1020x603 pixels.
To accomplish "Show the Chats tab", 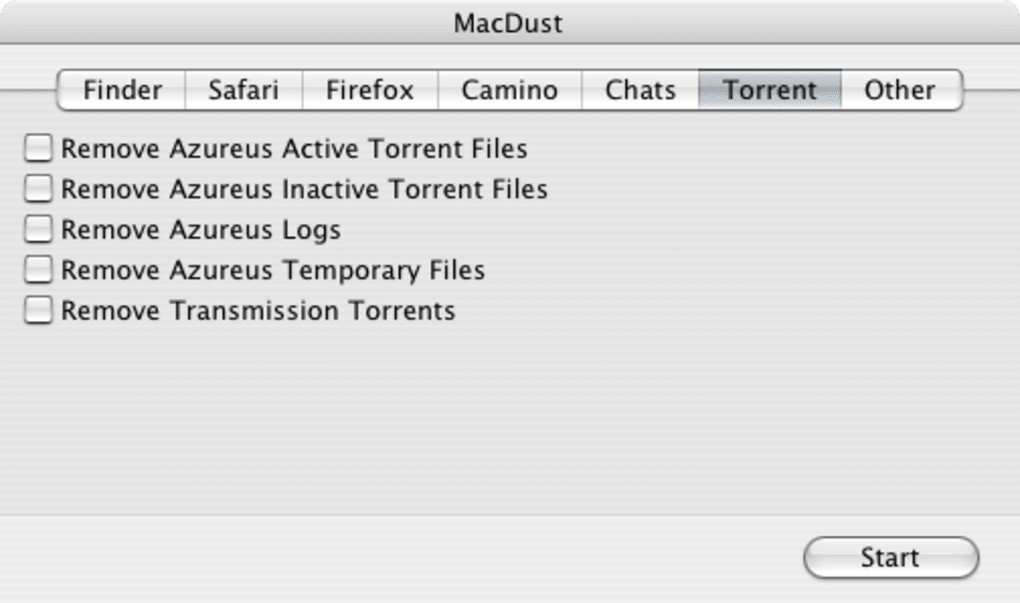I will tap(640, 90).
